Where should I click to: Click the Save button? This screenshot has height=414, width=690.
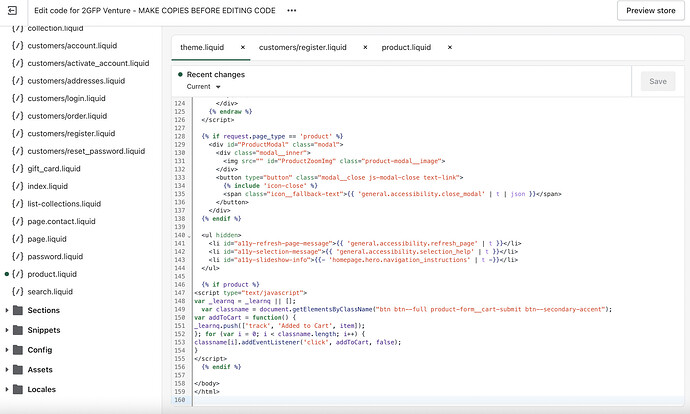point(658,82)
